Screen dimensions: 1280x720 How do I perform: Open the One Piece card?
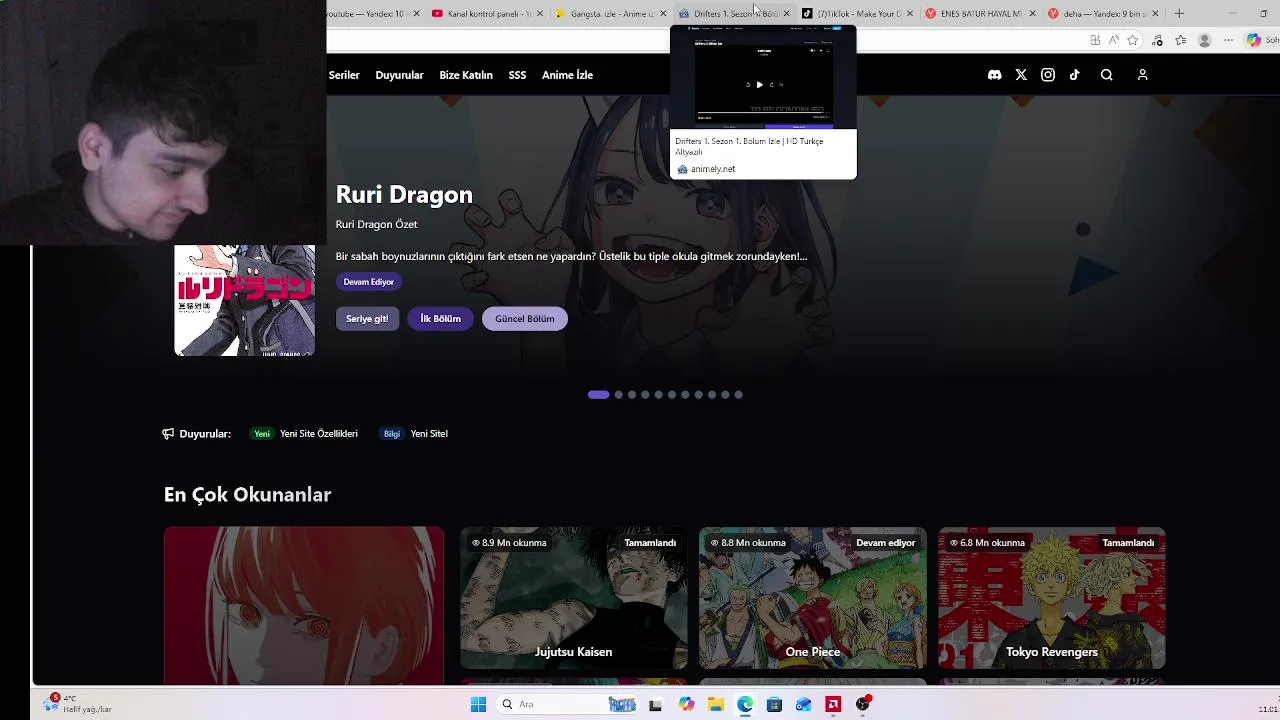[812, 598]
